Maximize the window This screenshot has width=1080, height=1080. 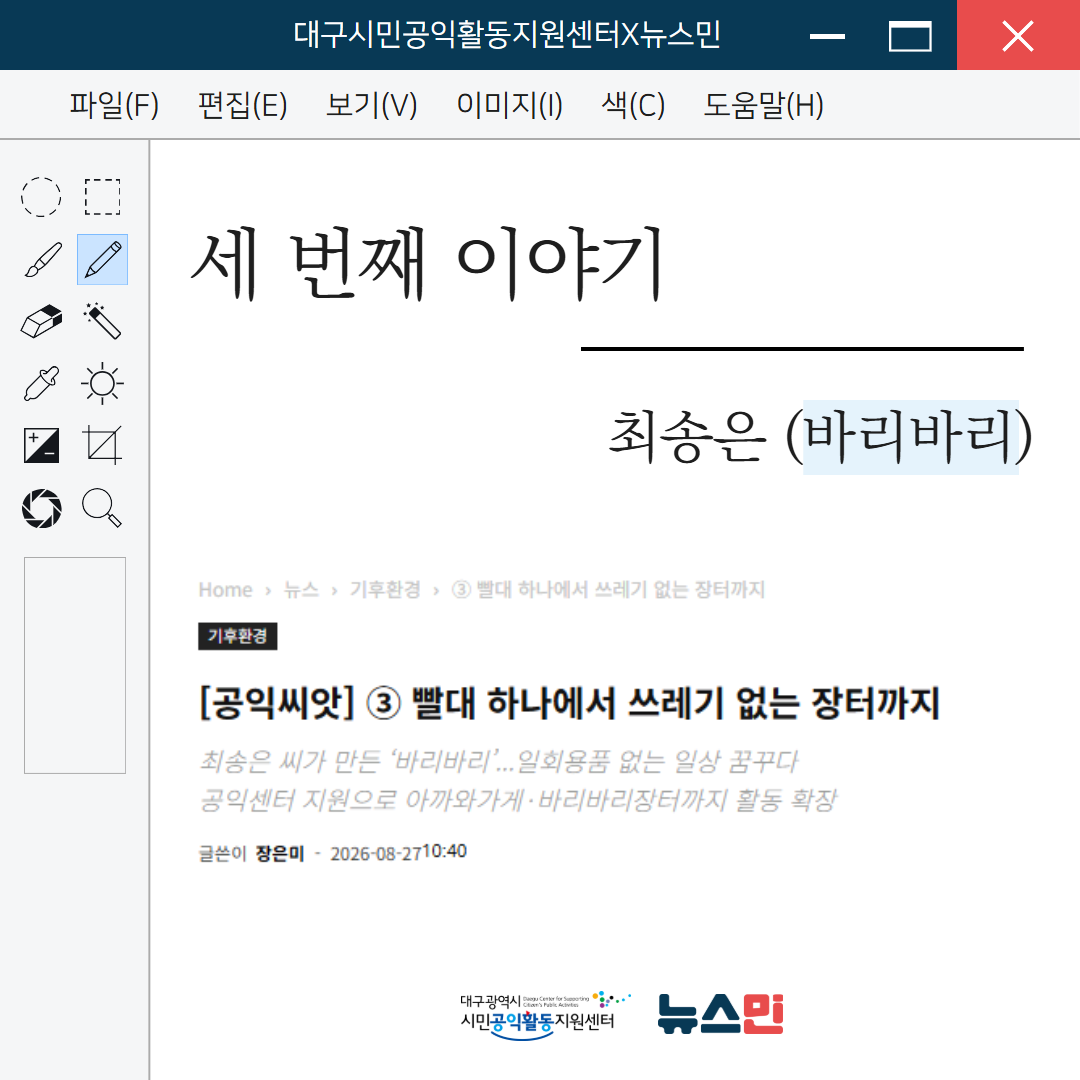tap(910, 36)
